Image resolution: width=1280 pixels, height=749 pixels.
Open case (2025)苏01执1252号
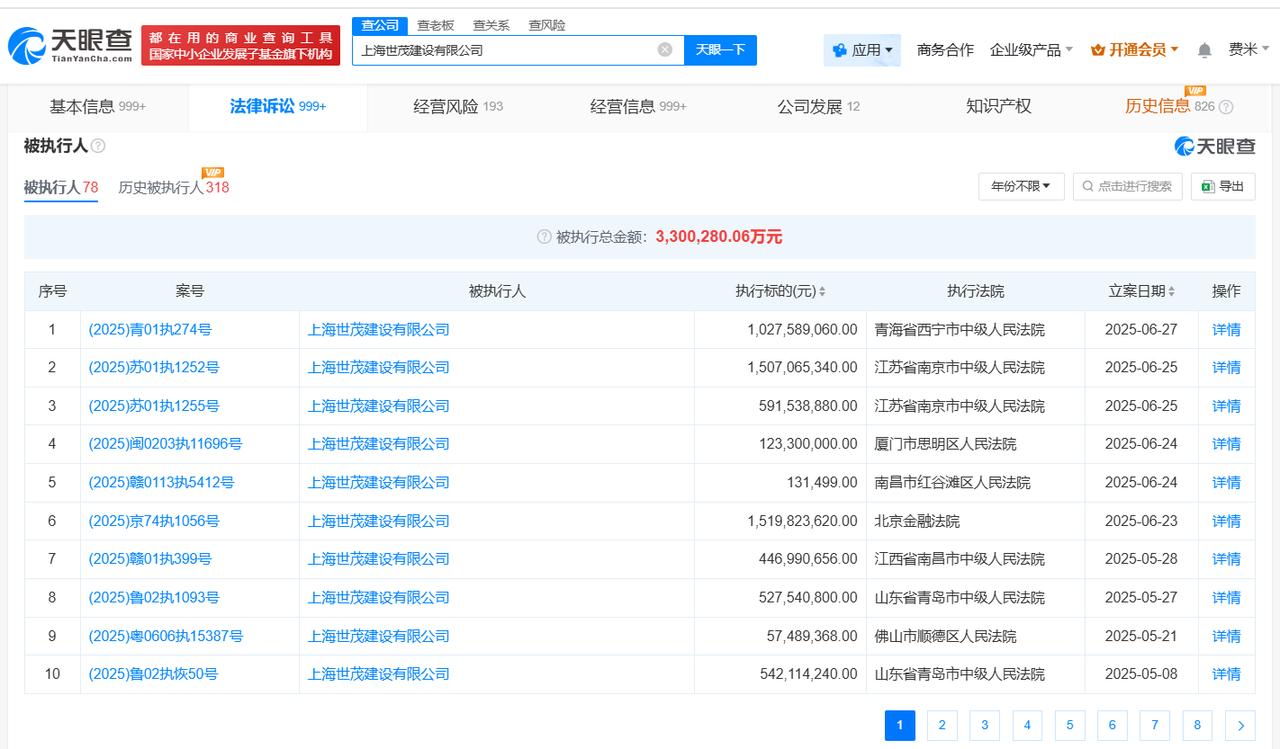[154, 367]
